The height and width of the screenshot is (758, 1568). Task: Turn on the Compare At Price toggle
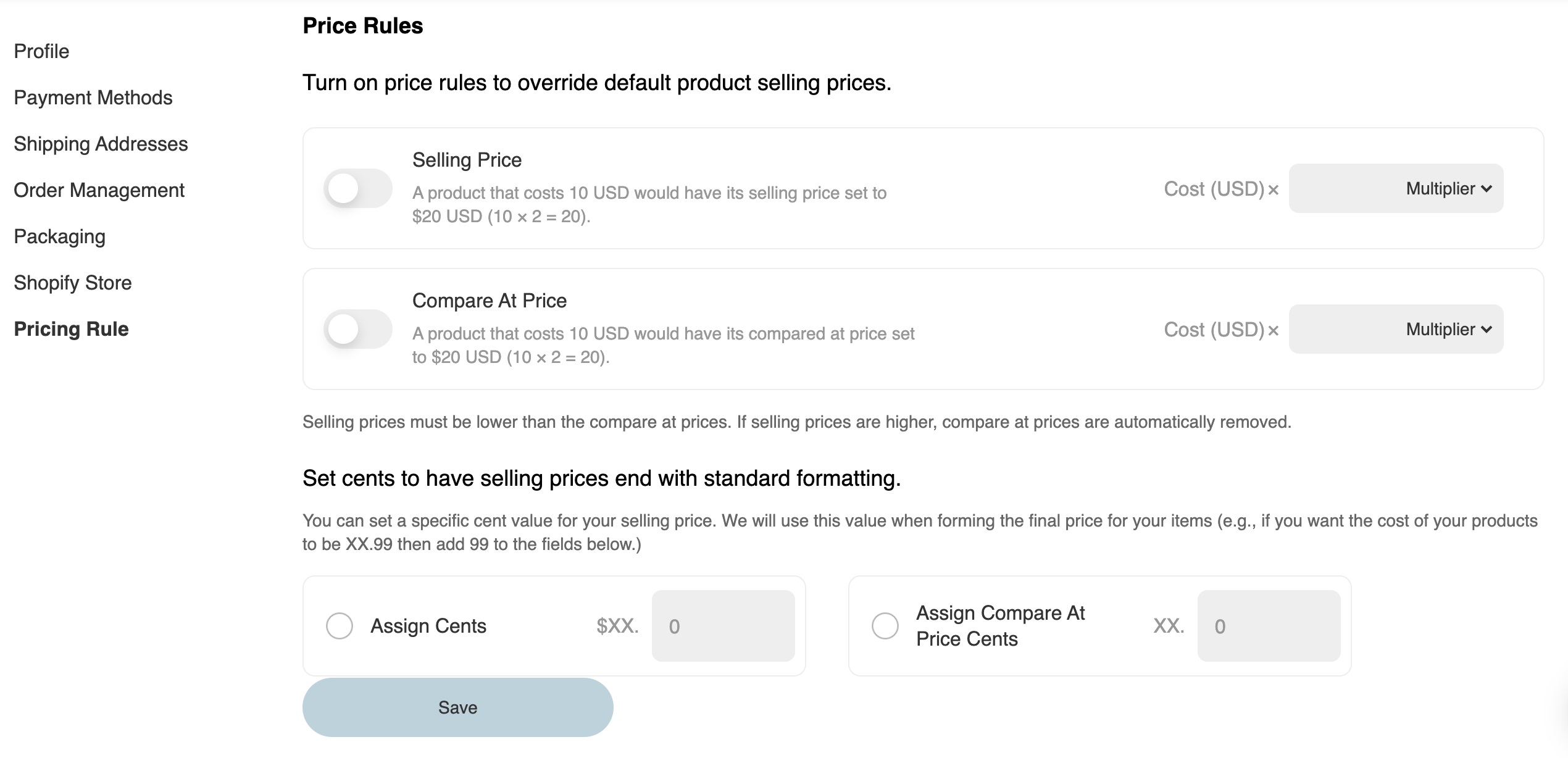[x=358, y=329]
